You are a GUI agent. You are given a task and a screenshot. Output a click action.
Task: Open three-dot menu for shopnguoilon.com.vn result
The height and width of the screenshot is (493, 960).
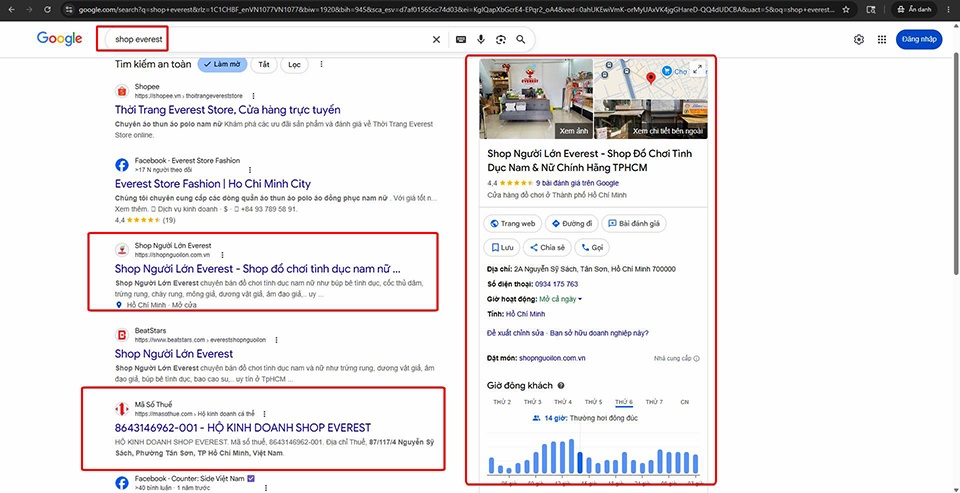pyautogui.click(x=222, y=255)
